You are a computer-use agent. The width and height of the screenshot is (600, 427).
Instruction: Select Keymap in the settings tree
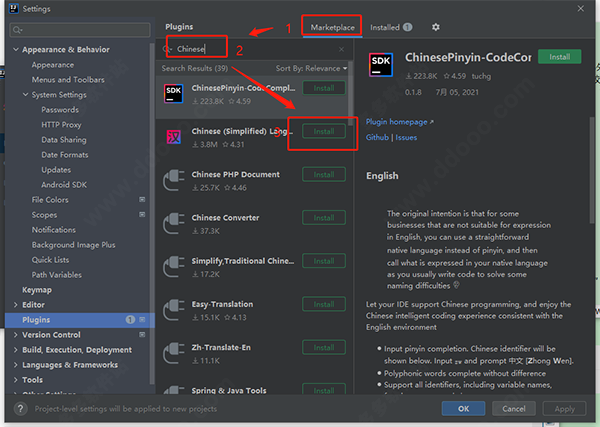(x=37, y=290)
